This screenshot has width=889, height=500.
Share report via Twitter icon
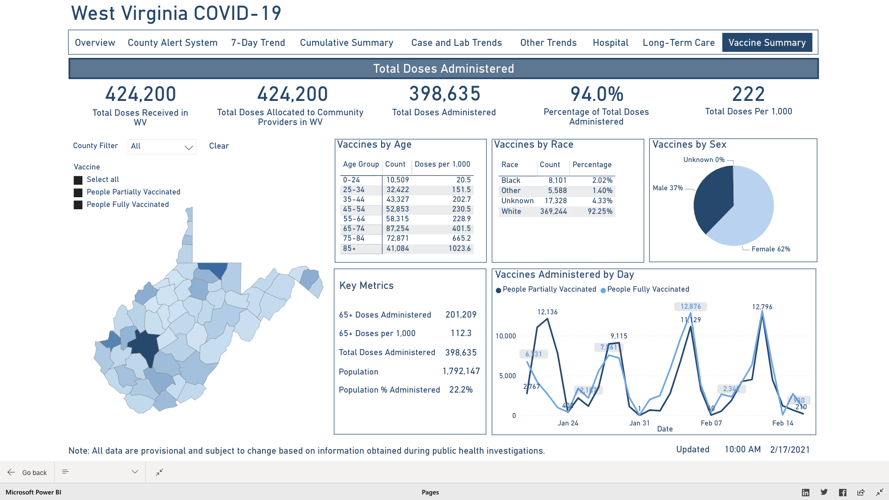tap(824, 492)
